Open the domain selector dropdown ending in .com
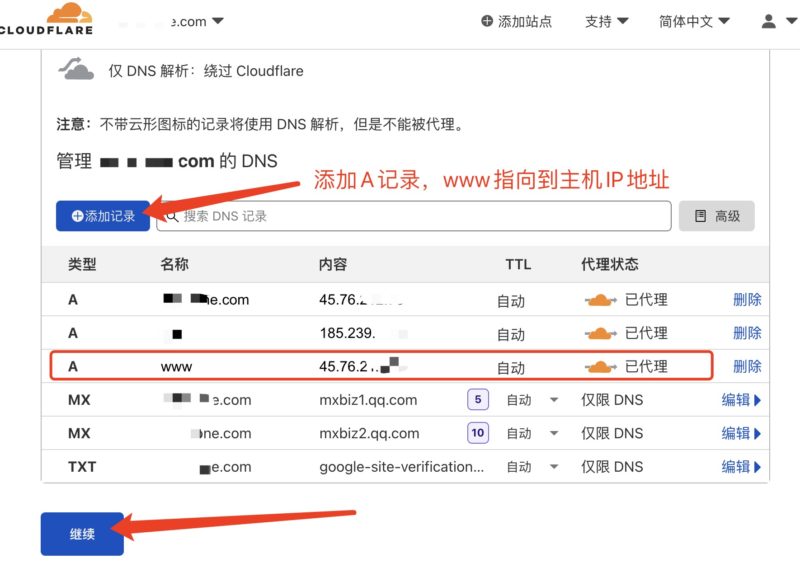800x572 pixels. 197,21
